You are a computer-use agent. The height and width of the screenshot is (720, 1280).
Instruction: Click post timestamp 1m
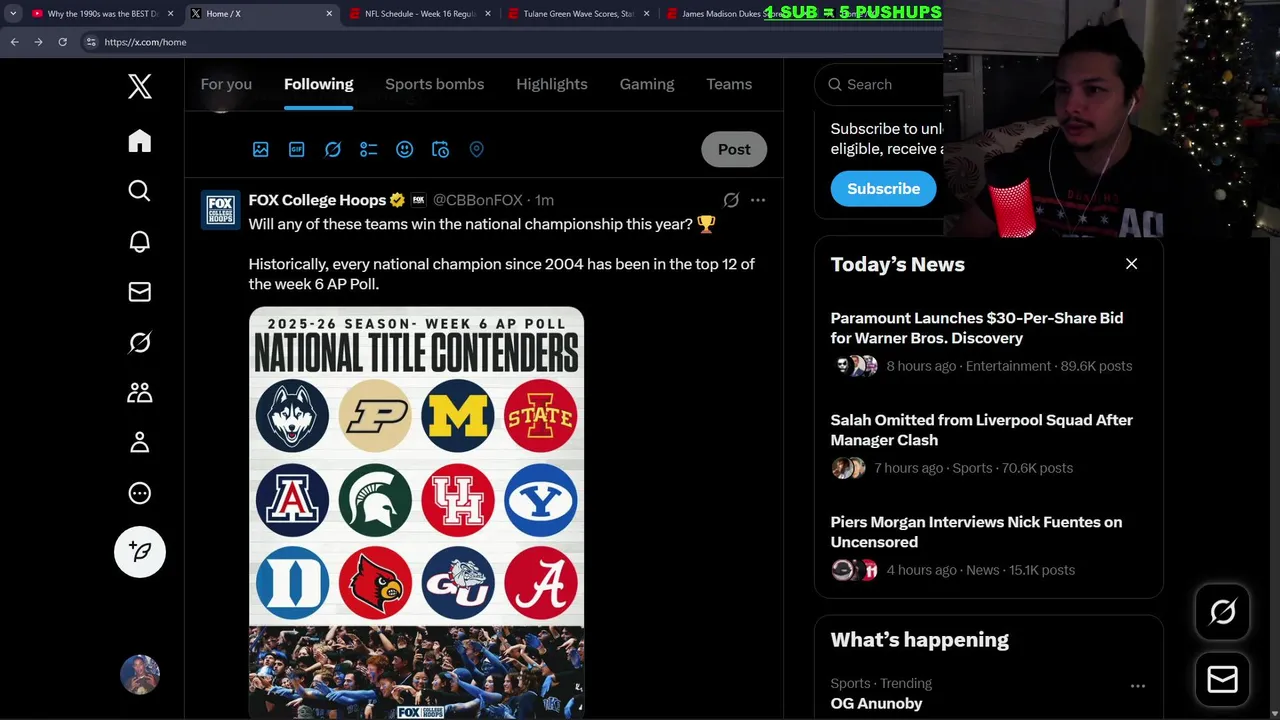[544, 200]
